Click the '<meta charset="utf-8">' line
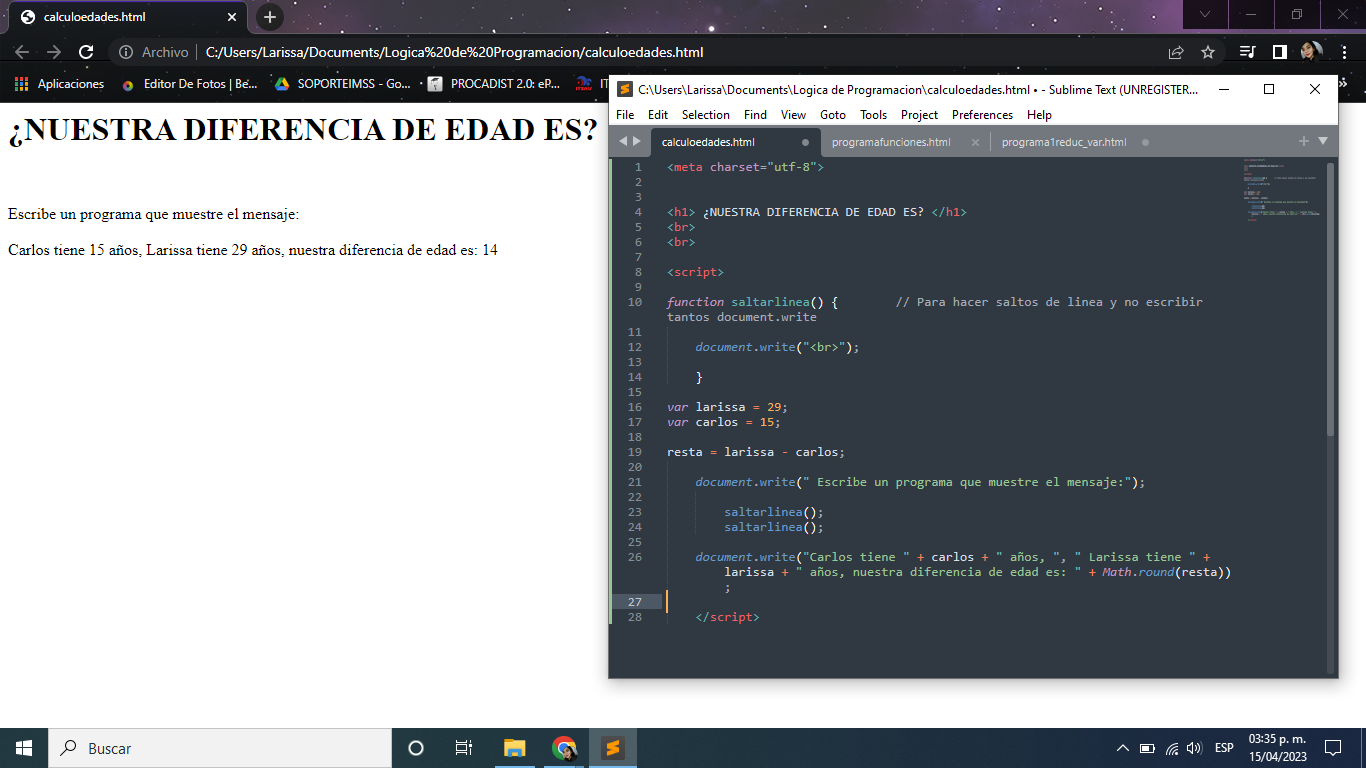This screenshot has height=768, width=1366. pos(745,167)
